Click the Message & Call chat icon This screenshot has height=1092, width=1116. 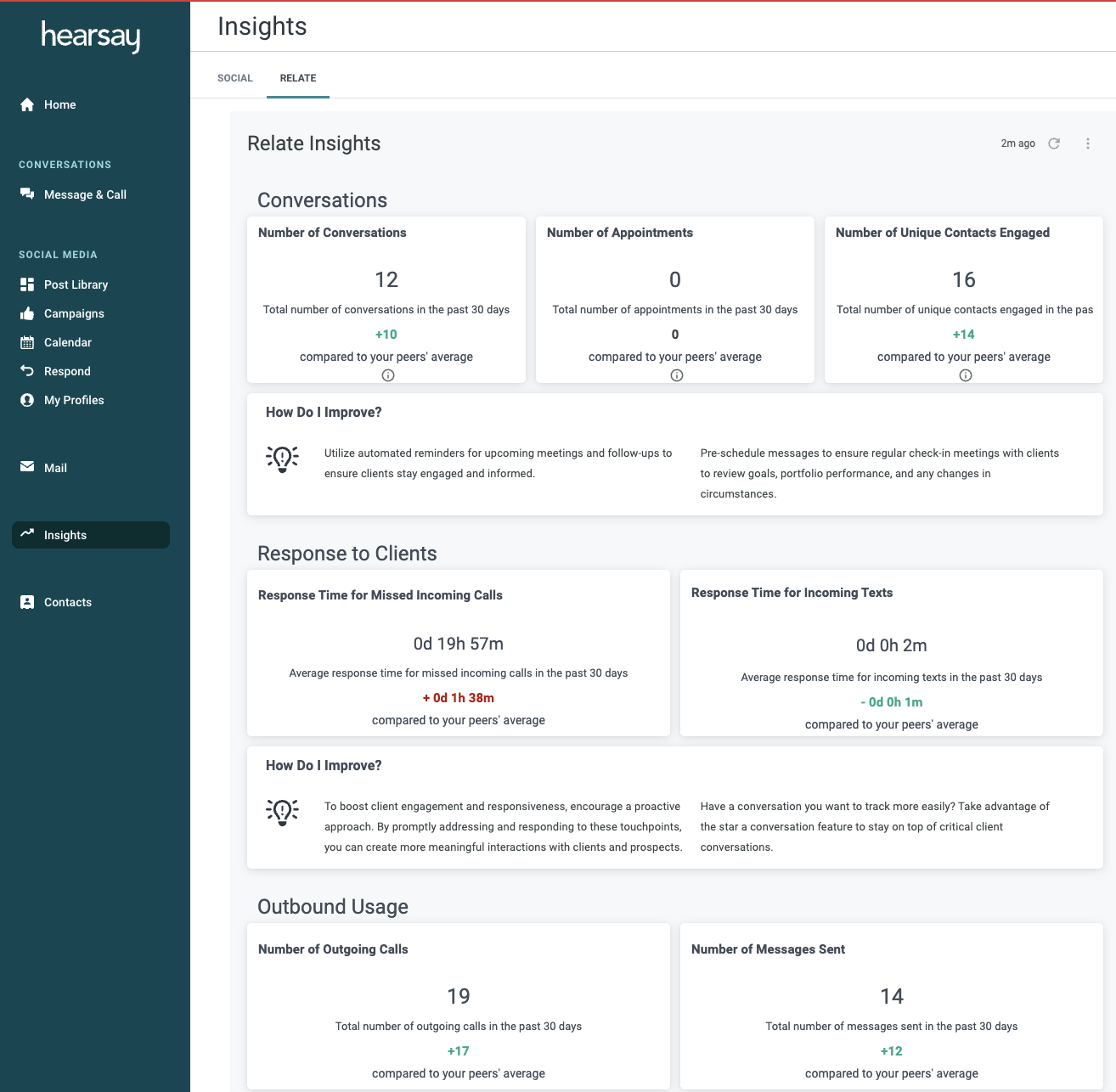(27, 194)
